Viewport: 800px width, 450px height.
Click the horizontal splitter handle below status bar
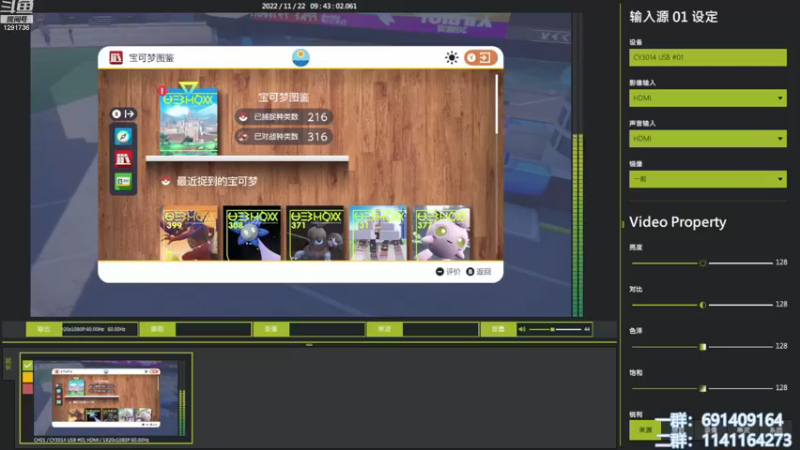[309, 345]
